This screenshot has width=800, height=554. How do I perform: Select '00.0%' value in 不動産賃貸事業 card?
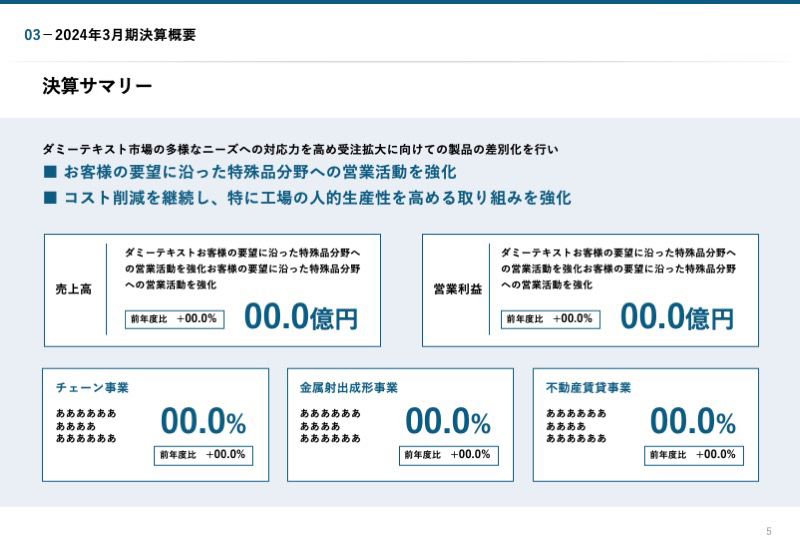pyautogui.click(x=693, y=421)
